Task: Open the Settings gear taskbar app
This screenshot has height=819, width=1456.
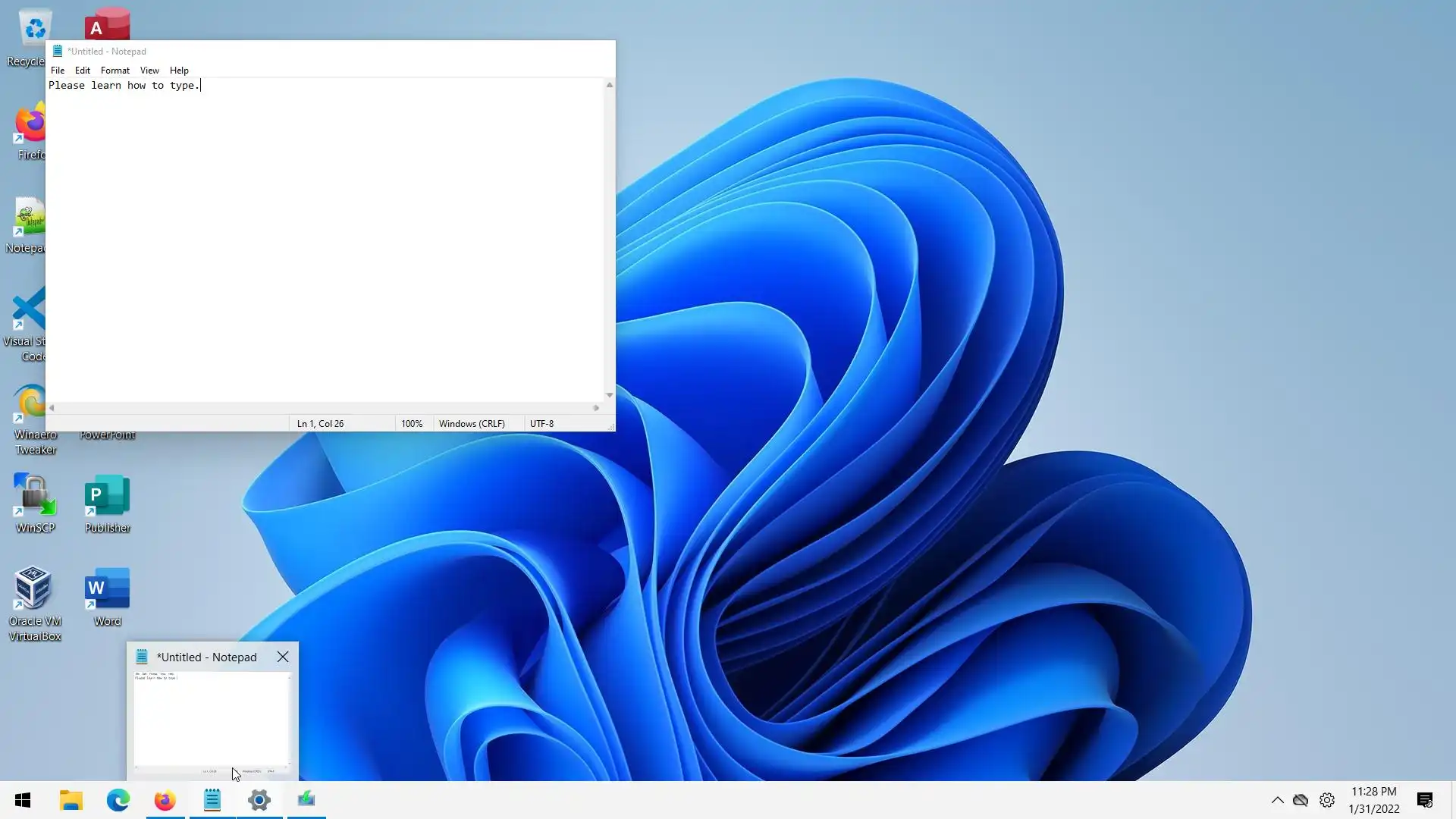Action: (x=259, y=800)
